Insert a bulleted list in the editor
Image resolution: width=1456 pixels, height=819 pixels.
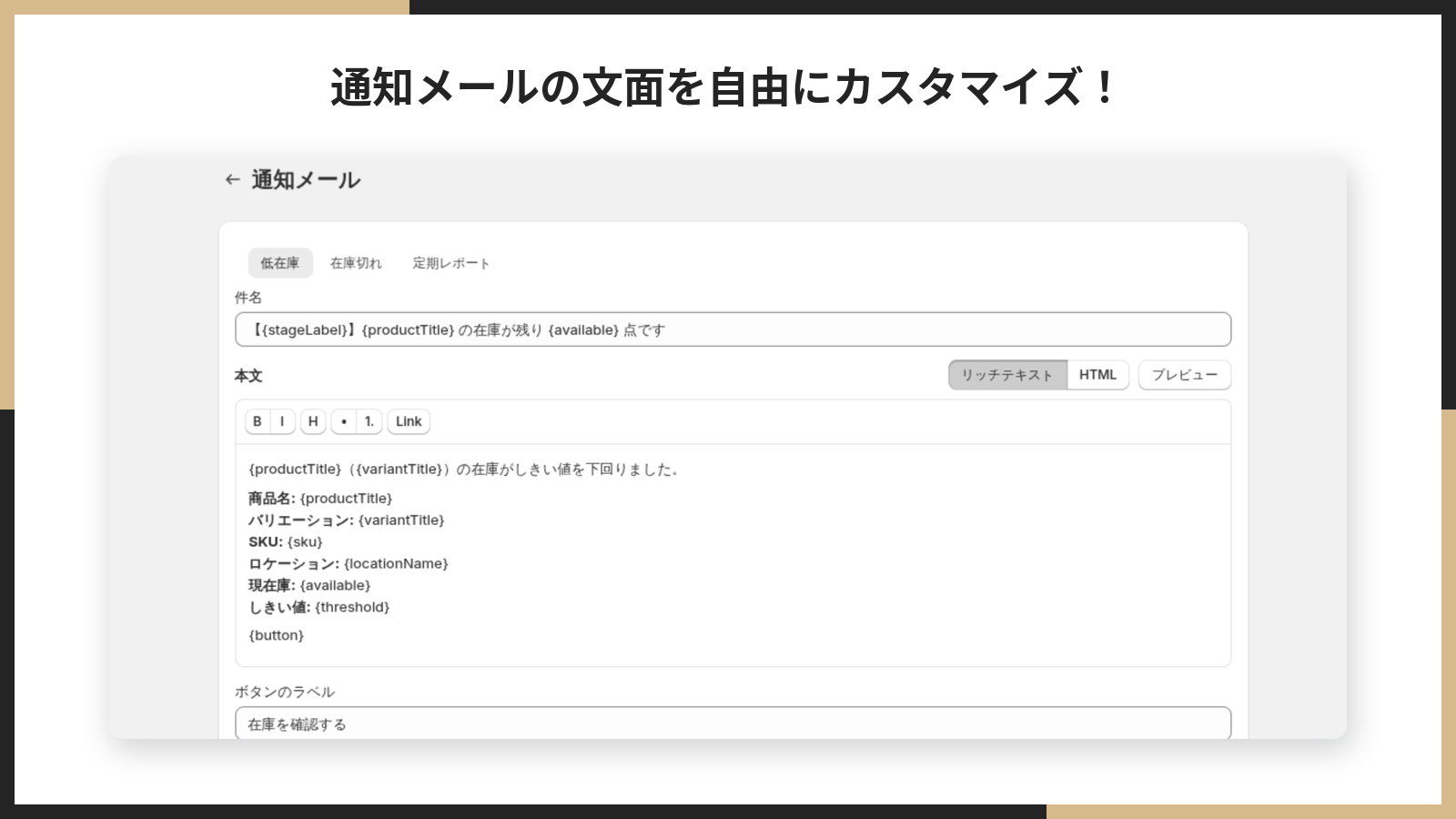click(344, 421)
